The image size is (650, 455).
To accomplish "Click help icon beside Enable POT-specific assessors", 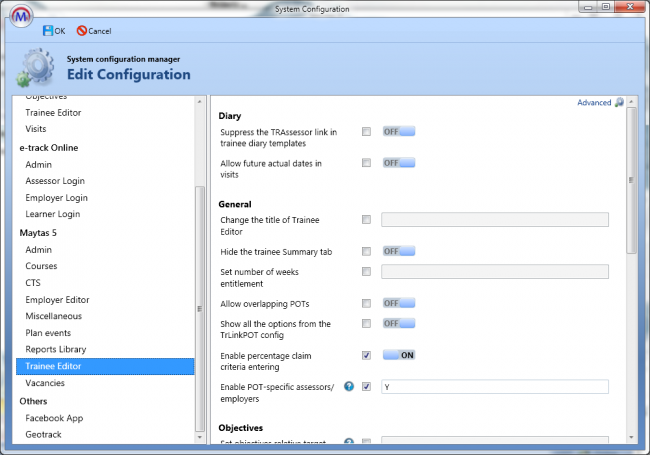I will click(x=349, y=386).
